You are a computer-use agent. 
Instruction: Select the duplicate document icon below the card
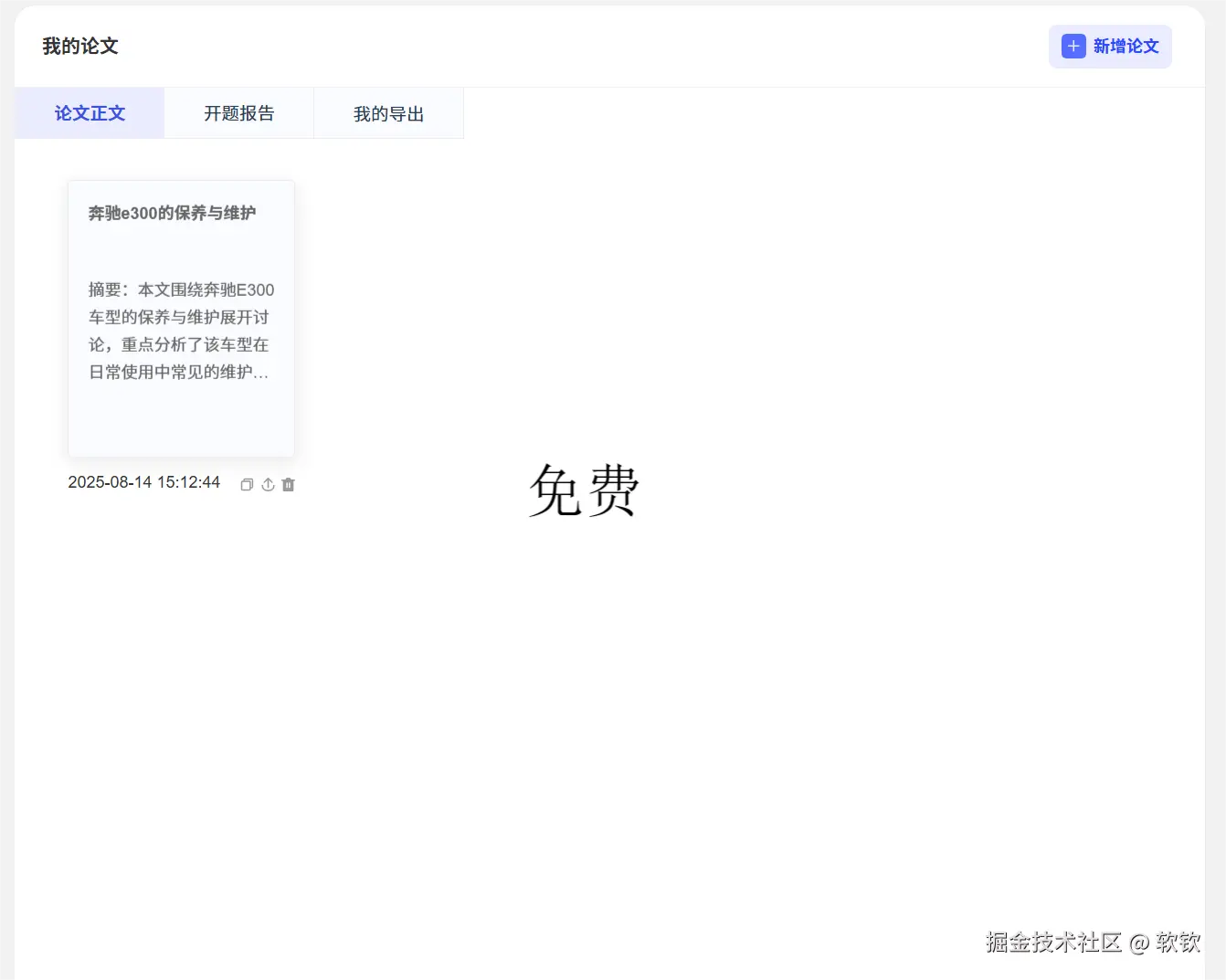[x=247, y=484]
